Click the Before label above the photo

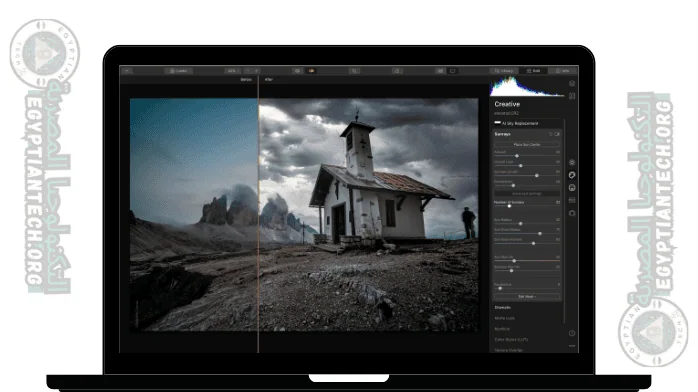pos(246,80)
